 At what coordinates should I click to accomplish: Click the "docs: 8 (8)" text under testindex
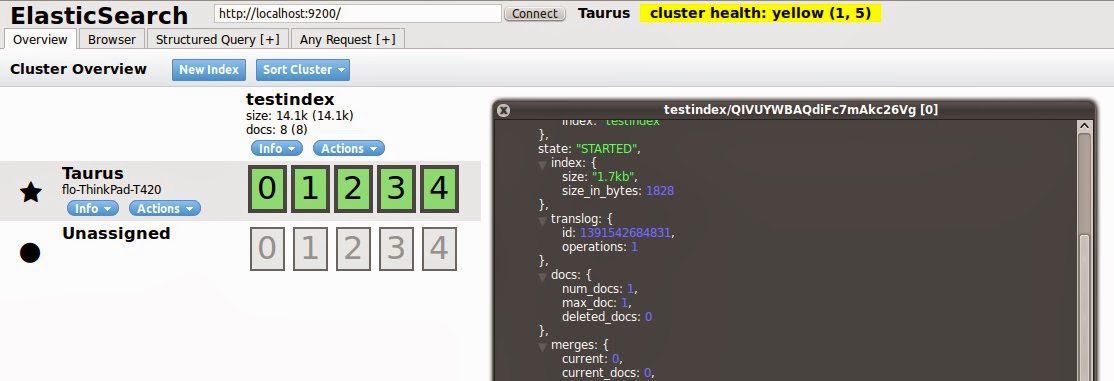(276, 129)
